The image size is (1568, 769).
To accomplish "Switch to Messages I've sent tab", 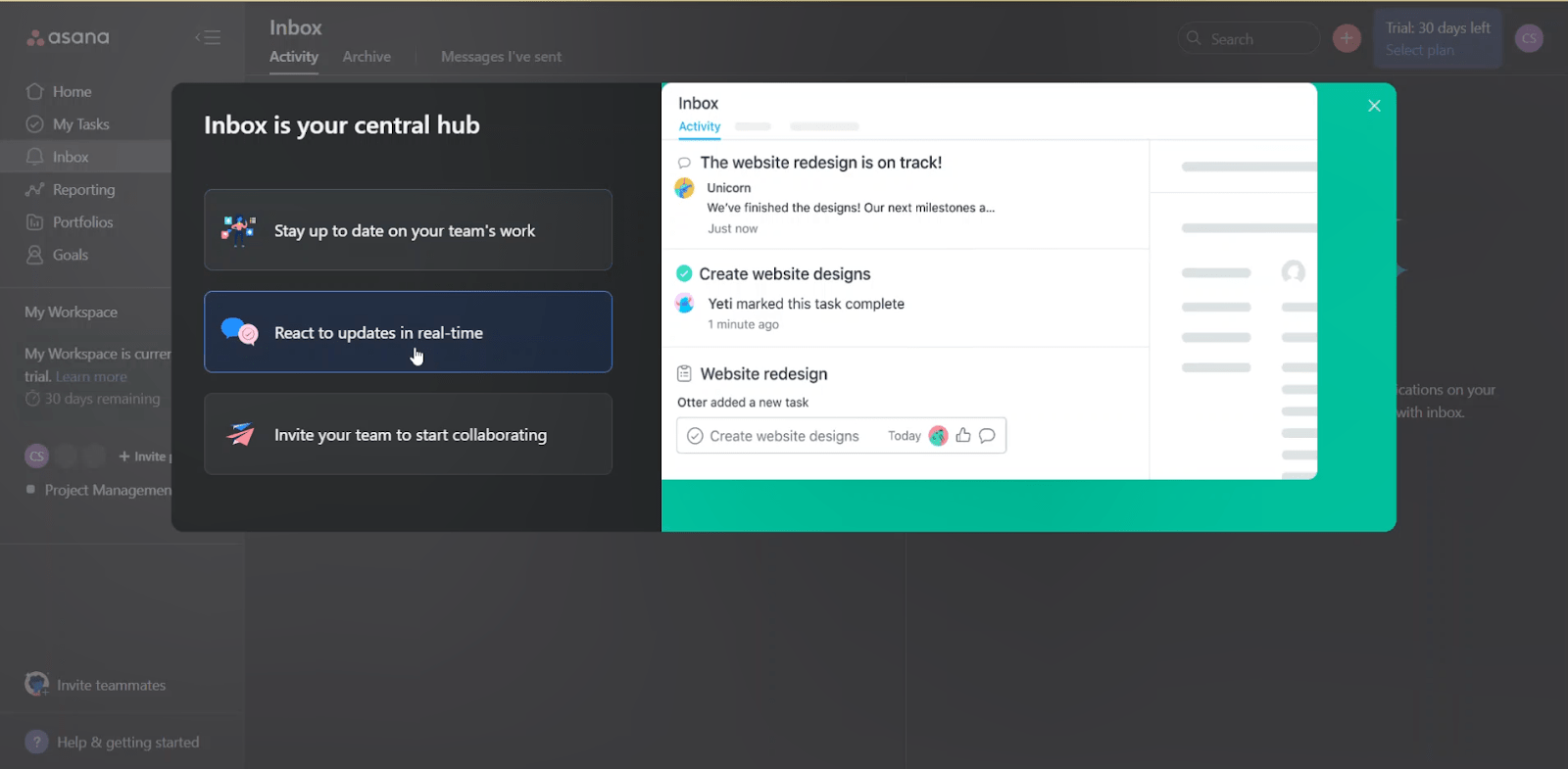I will 501,57.
